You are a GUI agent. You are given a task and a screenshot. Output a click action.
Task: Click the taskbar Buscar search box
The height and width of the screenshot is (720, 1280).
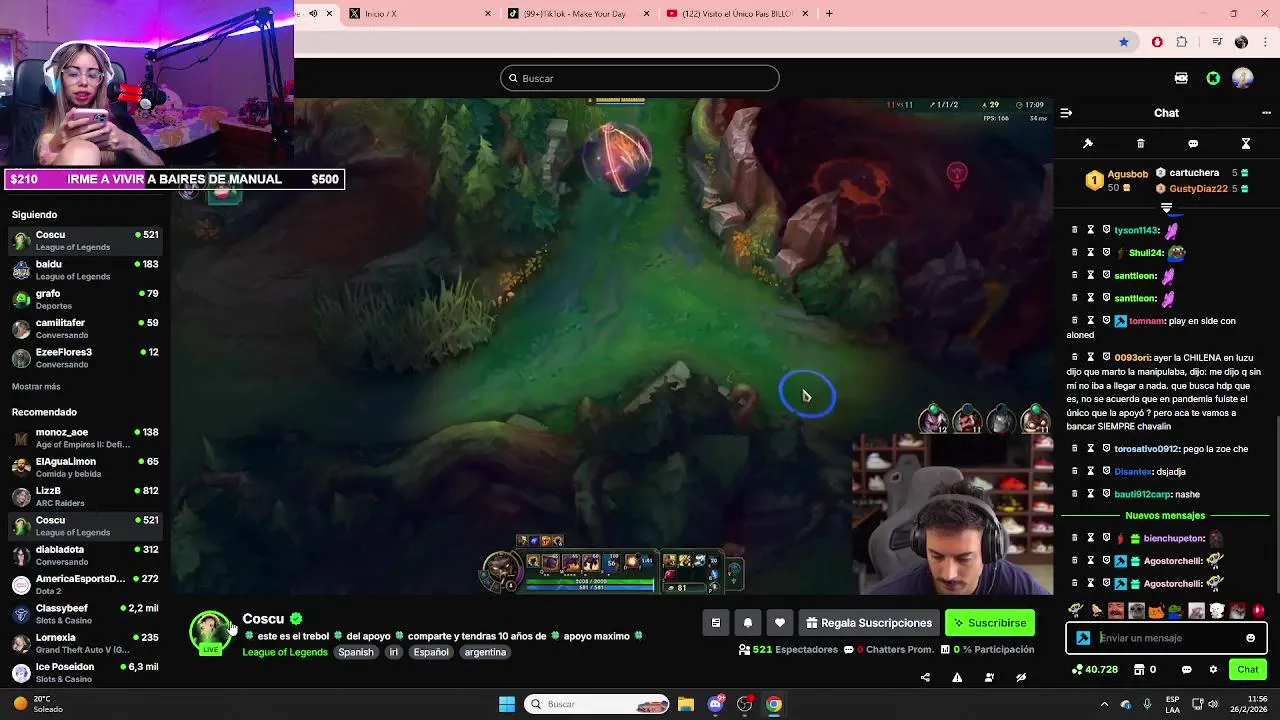coord(597,704)
